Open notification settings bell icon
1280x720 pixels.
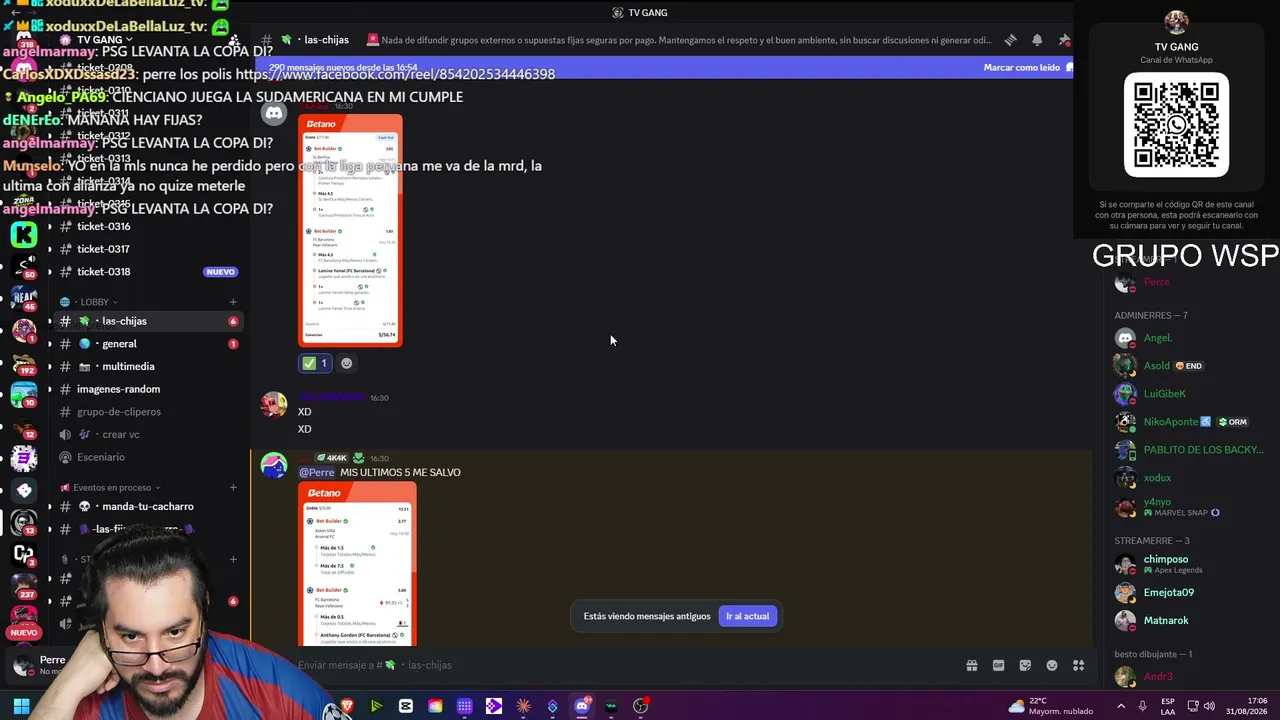click(x=1037, y=40)
